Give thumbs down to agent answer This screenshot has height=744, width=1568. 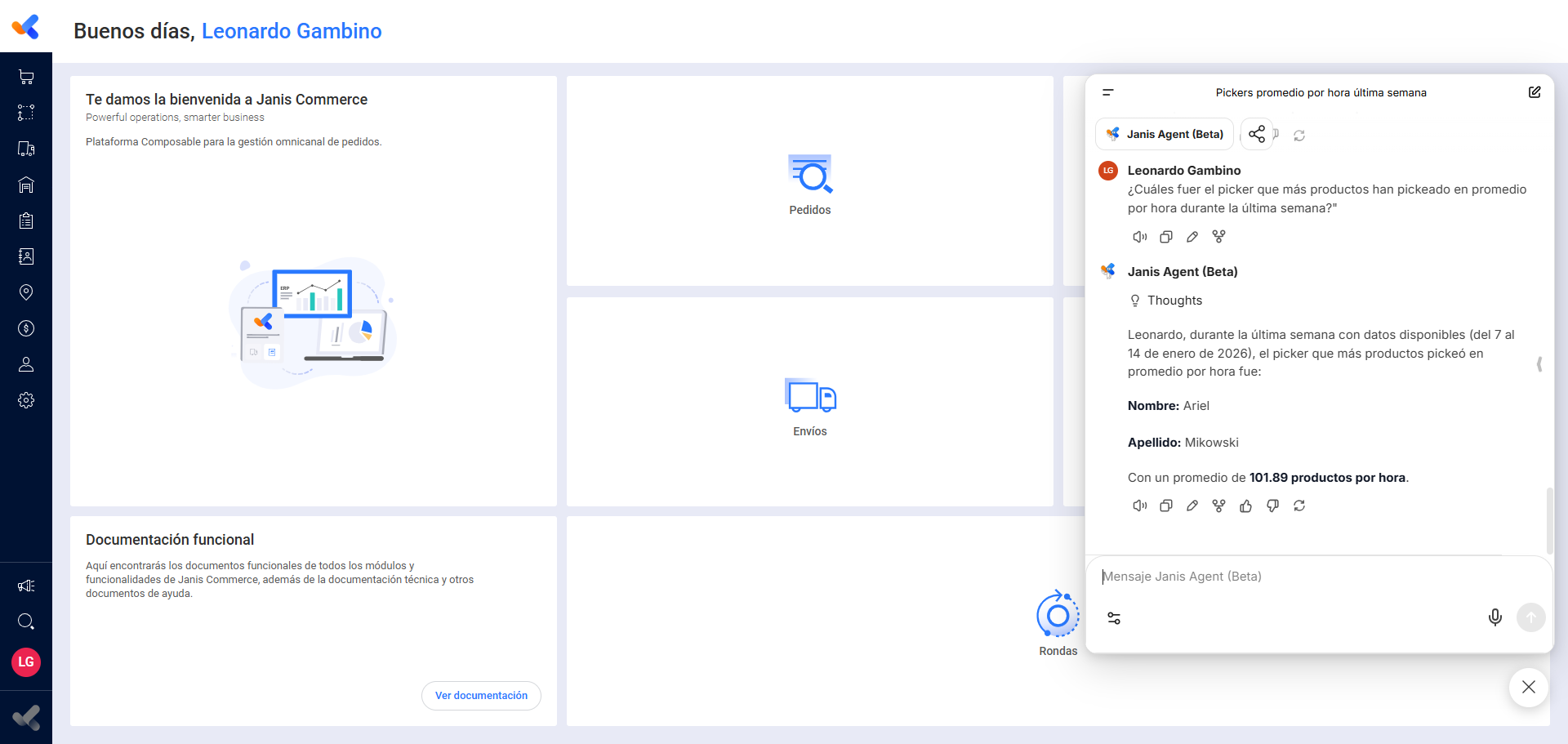1272,506
